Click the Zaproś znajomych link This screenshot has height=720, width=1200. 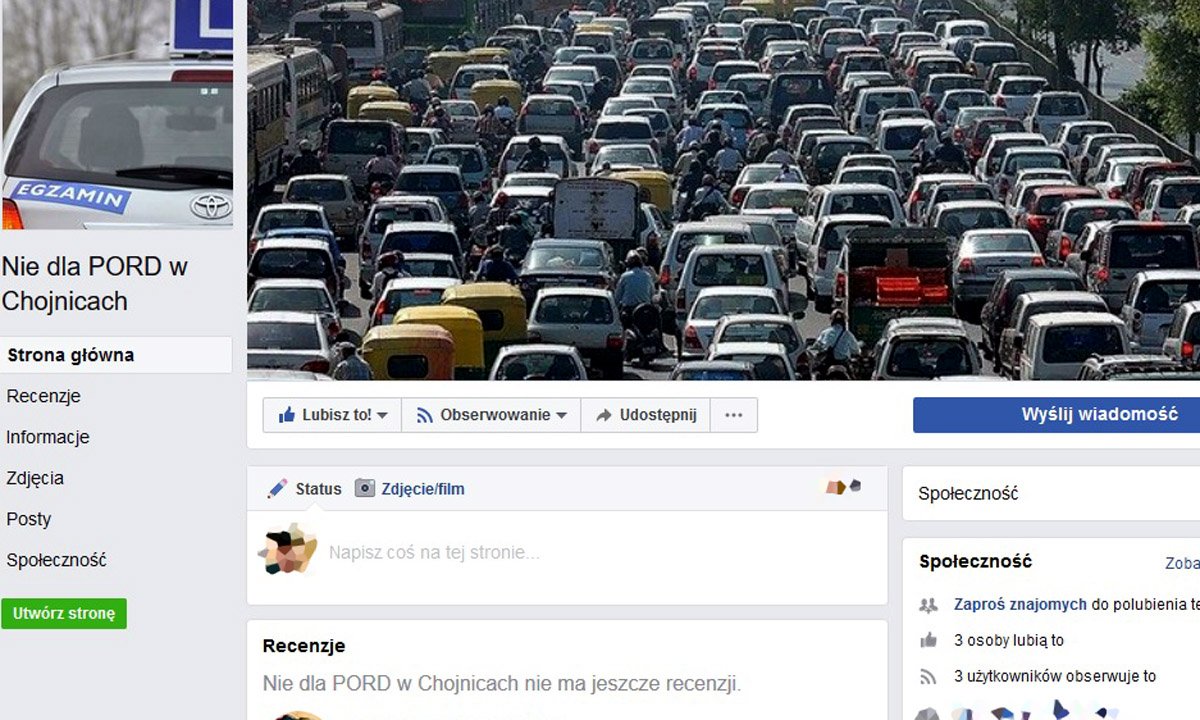pyautogui.click(x=1020, y=604)
